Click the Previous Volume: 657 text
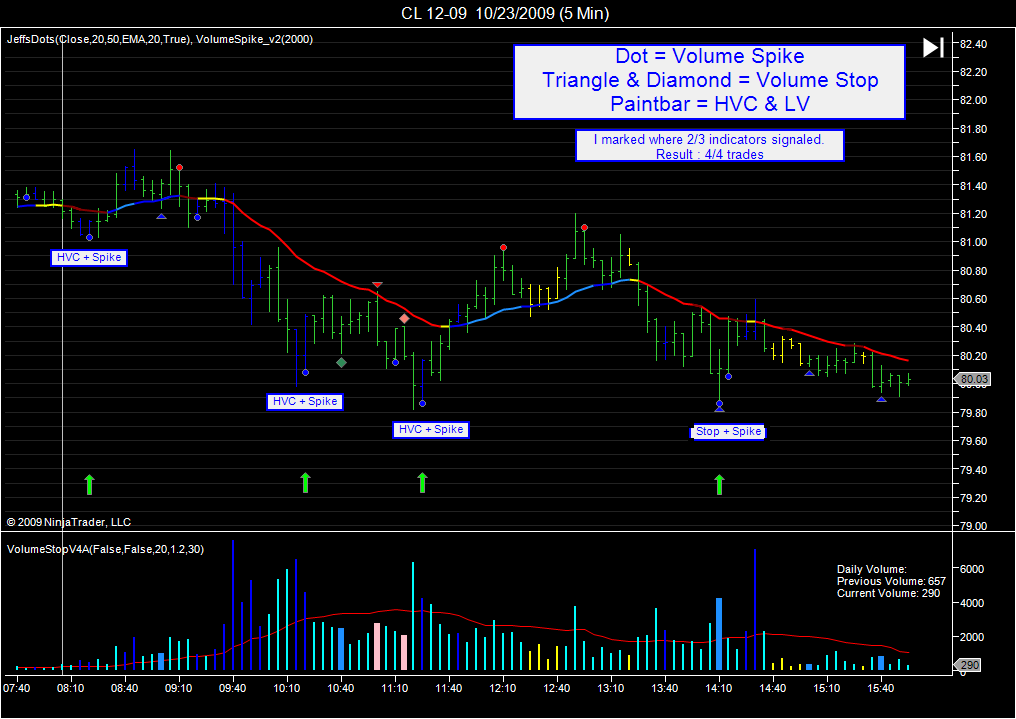 [x=891, y=582]
